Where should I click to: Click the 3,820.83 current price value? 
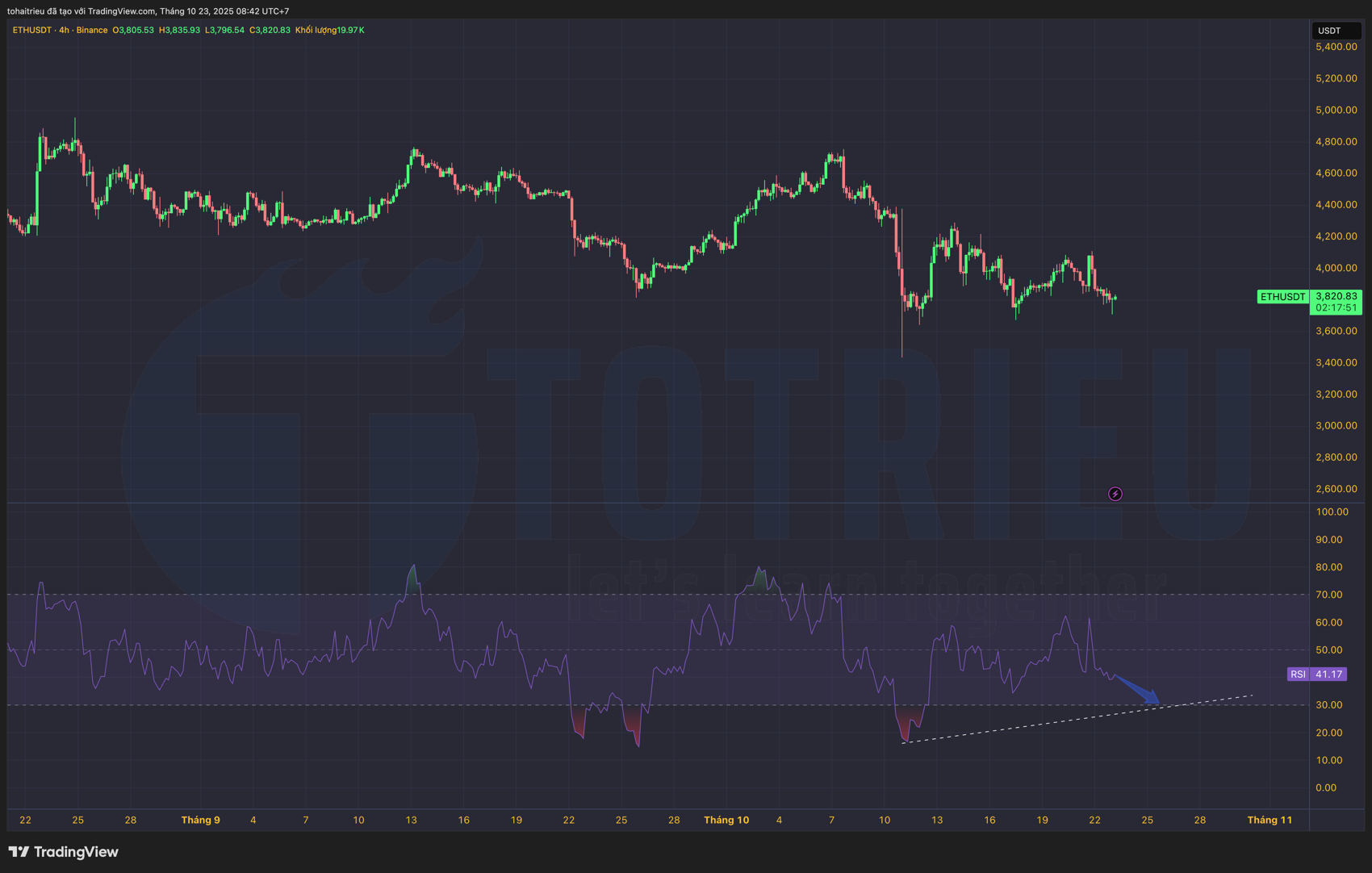coord(1336,296)
